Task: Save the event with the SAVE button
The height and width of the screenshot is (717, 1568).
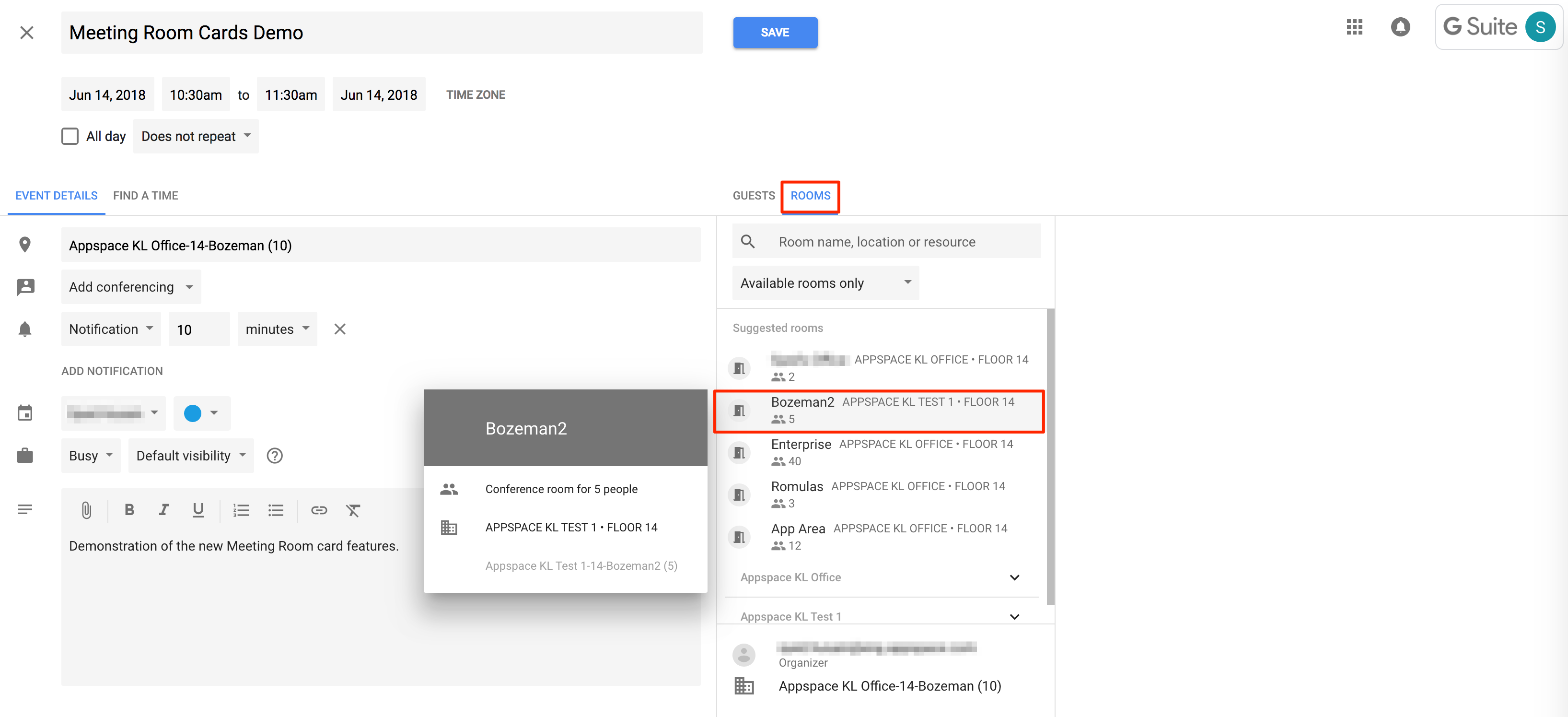Action: point(775,32)
